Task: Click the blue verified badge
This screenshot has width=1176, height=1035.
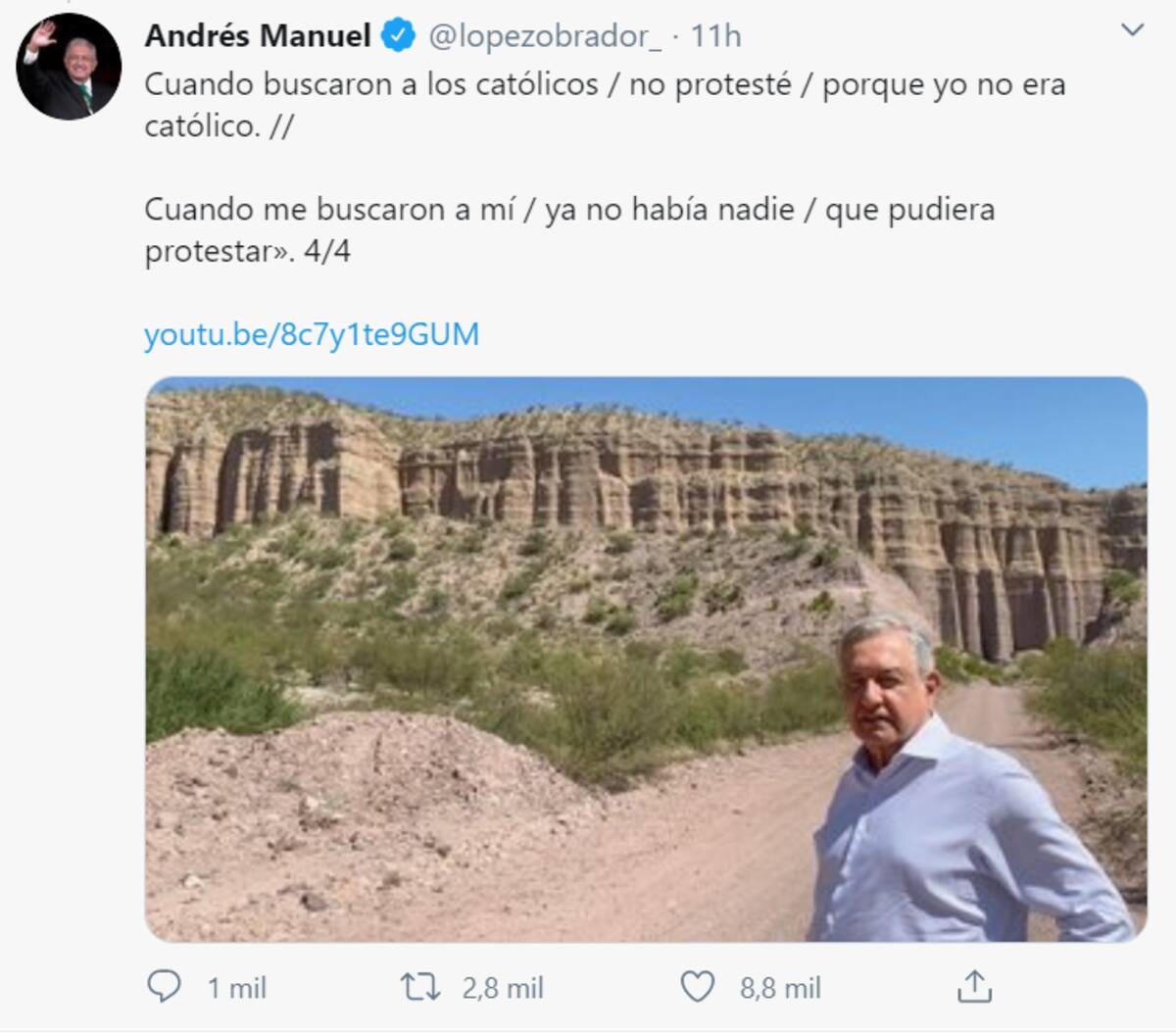Action: (397, 36)
